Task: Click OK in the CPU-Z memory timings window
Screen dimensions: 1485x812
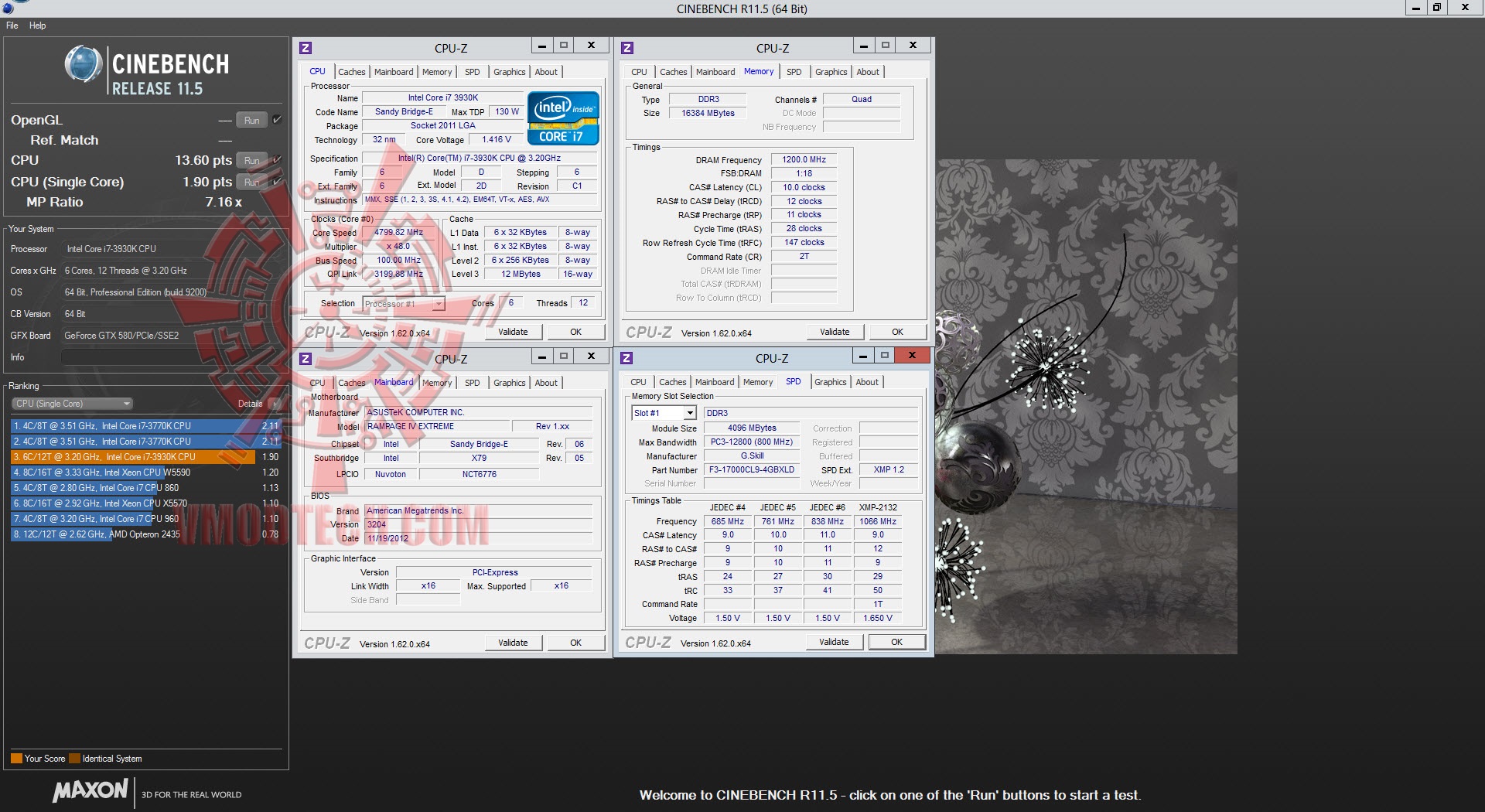Action: coord(897,332)
